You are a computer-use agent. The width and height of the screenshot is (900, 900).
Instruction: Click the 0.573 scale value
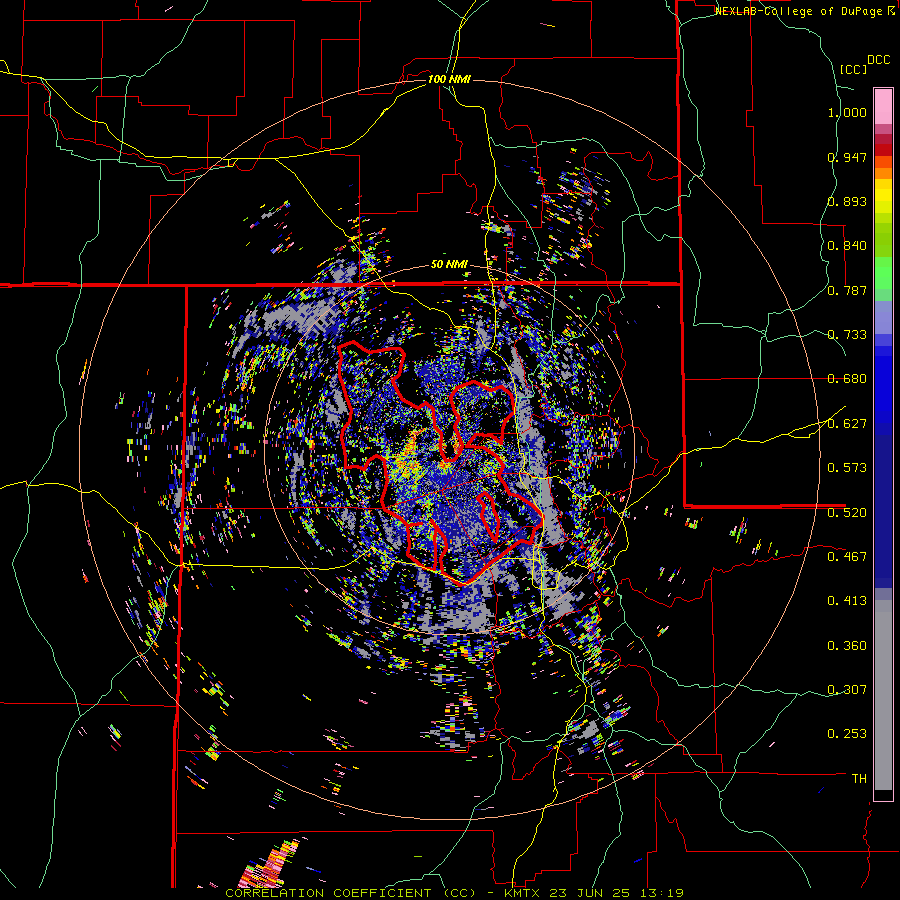(x=847, y=468)
